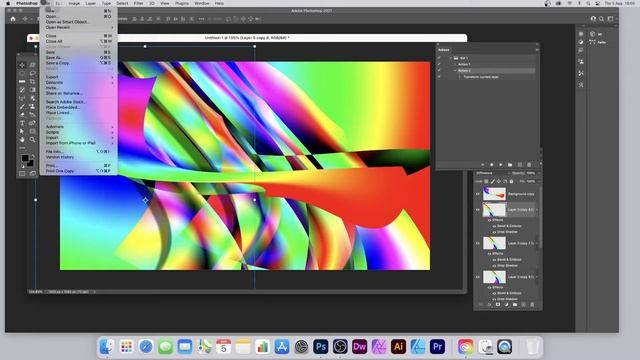
Task: Click the search icon in Photoshop's top right
Action: coord(601,19)
